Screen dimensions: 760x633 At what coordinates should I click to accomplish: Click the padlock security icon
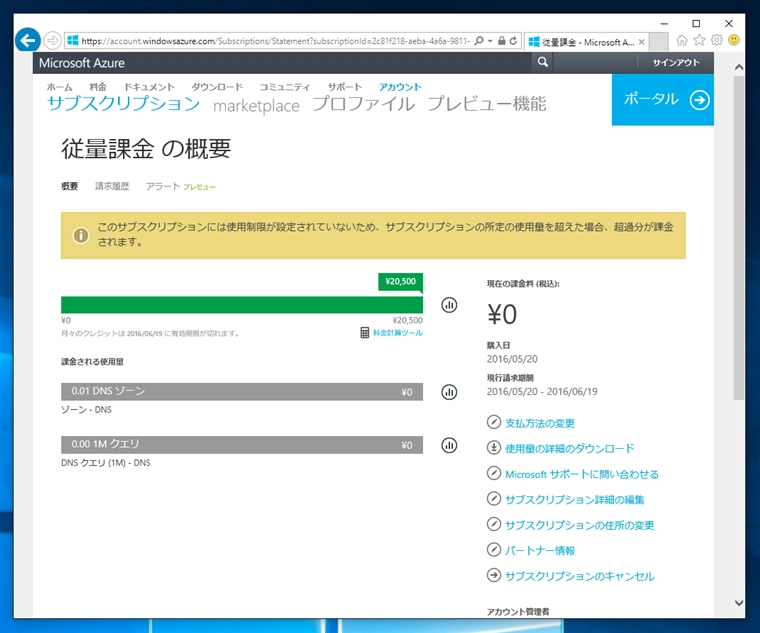502,41
